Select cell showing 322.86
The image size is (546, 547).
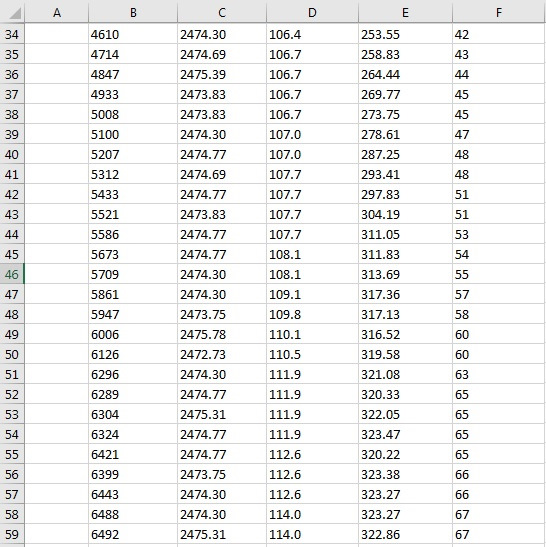coord(405,534)
